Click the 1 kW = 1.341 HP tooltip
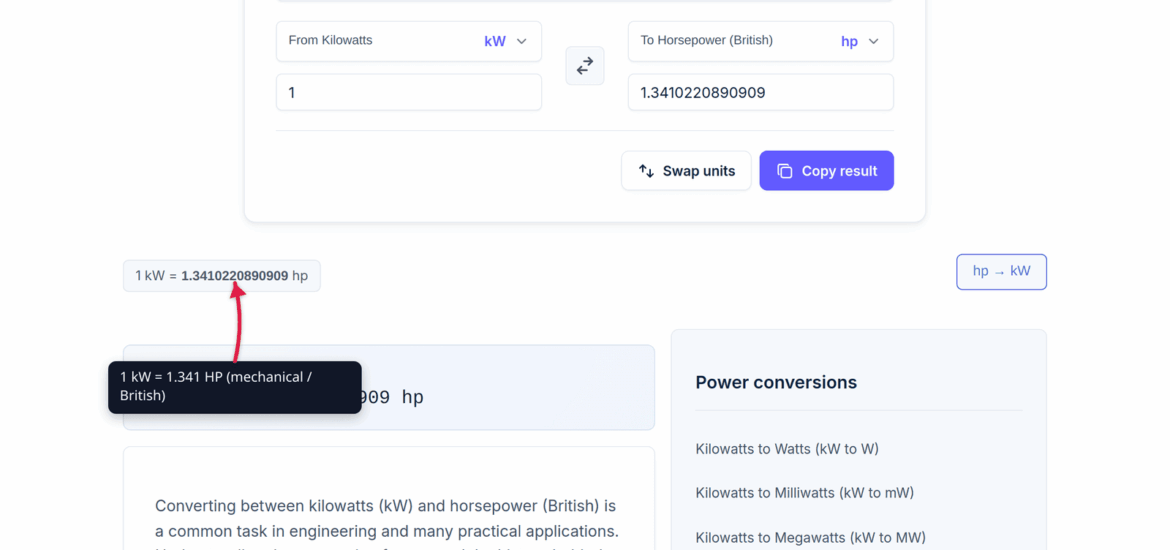 pos(234,387)
